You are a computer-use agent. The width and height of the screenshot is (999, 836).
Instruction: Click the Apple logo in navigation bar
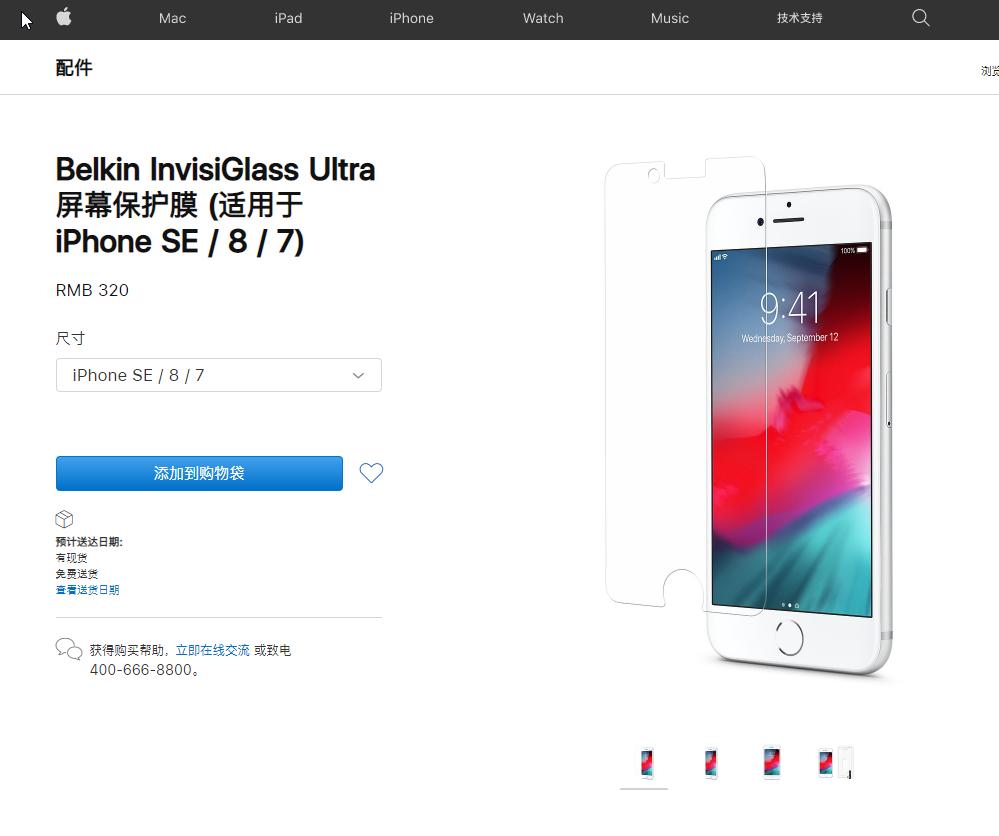point(64,17)
